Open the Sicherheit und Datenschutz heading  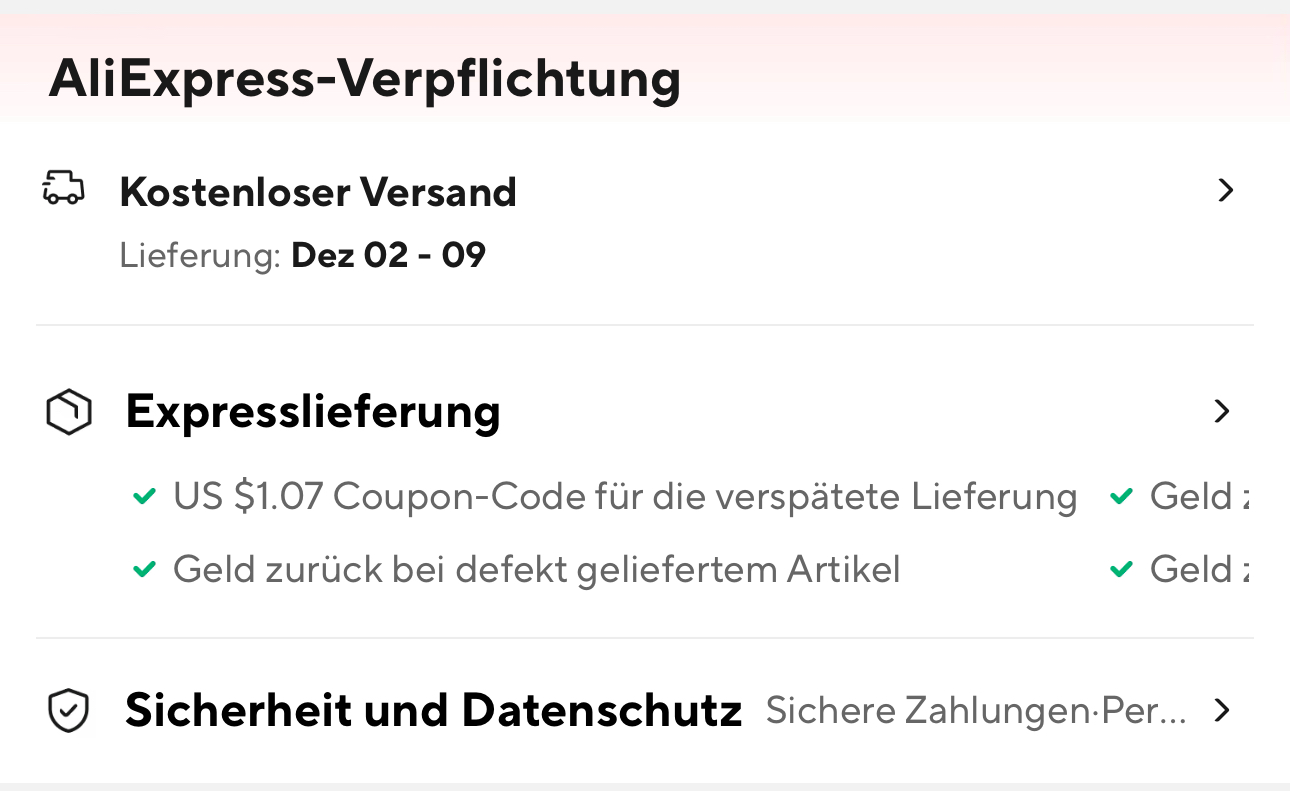click(x=433, y=710)
